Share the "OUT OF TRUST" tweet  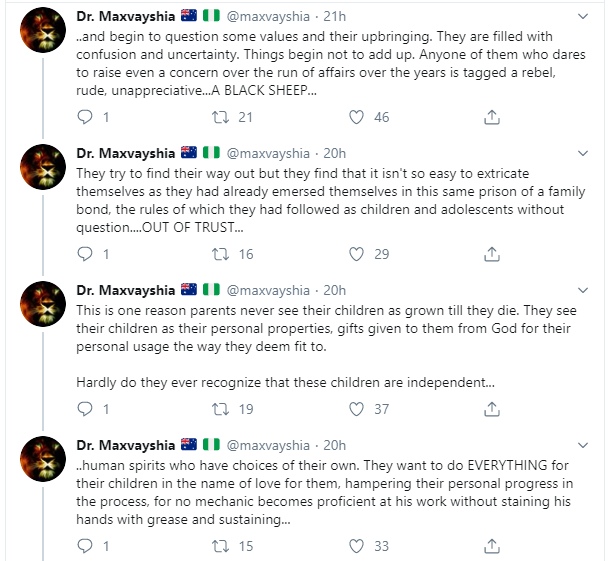[x=491, y=255]
